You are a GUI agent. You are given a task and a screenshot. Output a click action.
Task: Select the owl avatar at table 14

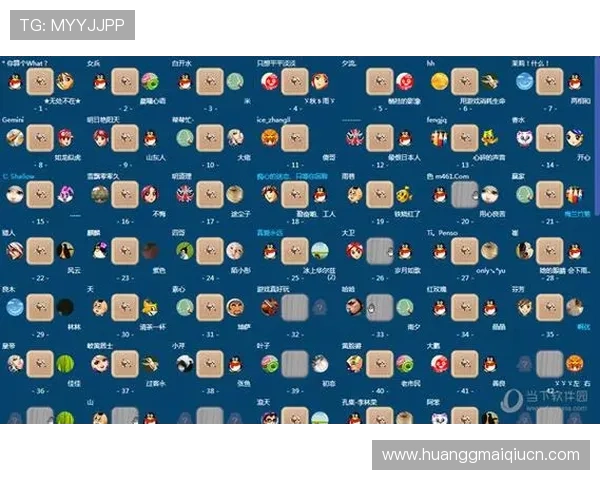(x=525, y=138)
